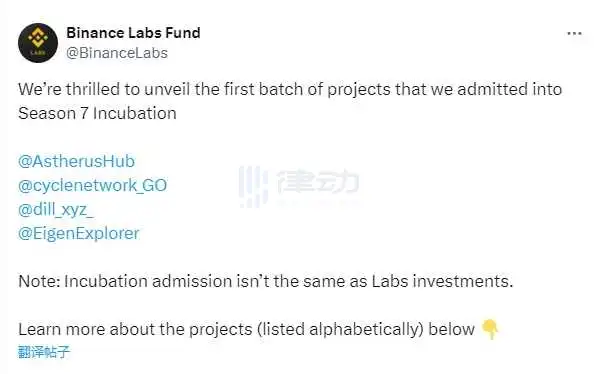Open the @AstherusHub mention
This screenshot has height=374, width=598.
(76, 161)
